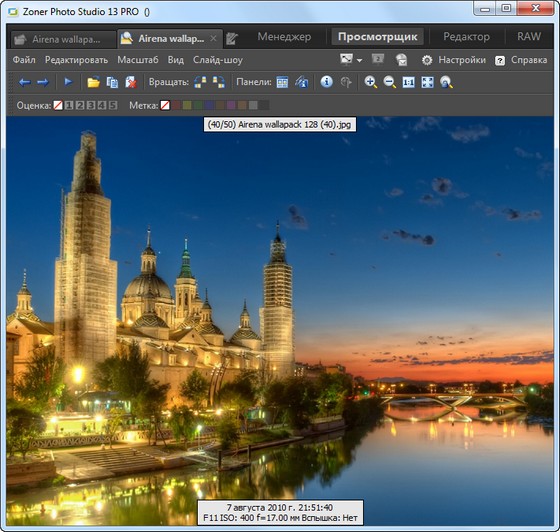Set rating to 2
Screen dimensions: 560x532
point(80,105)
